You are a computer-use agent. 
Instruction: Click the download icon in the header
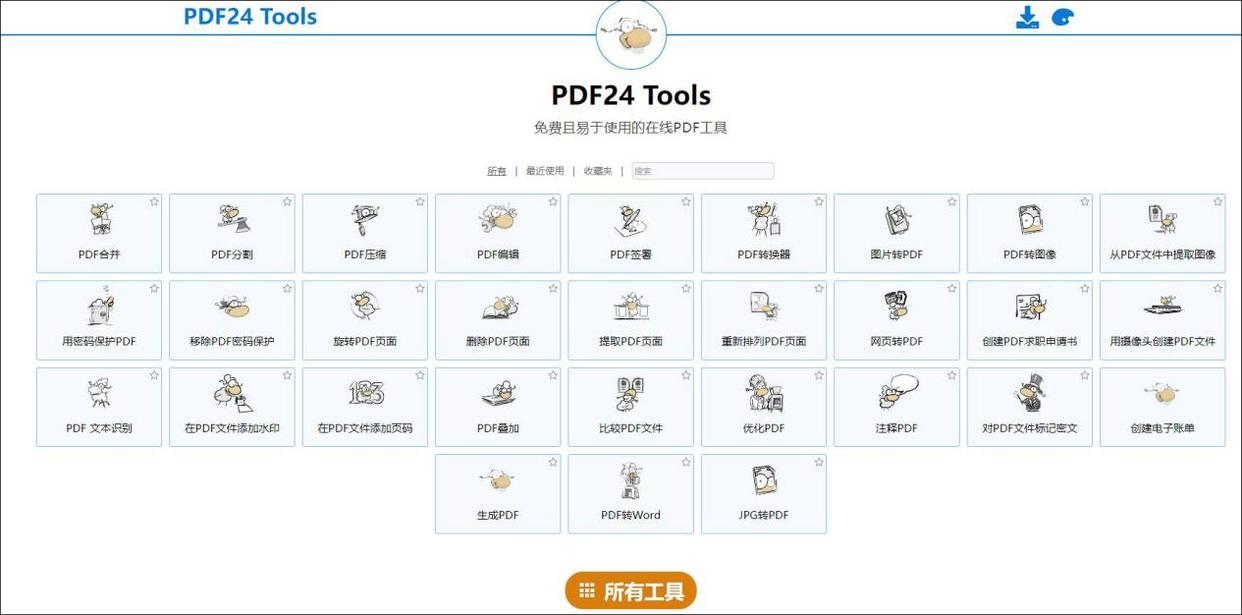point(1027,17)
